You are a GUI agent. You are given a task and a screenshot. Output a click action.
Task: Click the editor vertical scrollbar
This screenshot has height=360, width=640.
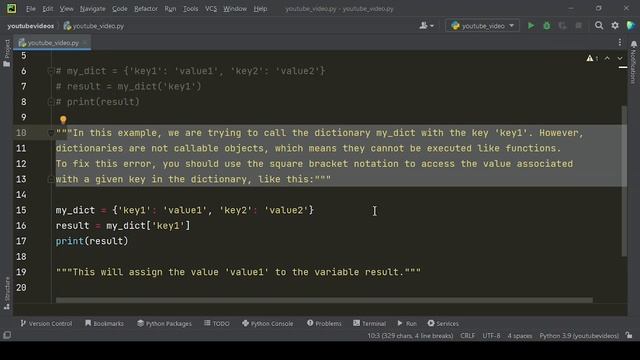(x=623, y=181)
